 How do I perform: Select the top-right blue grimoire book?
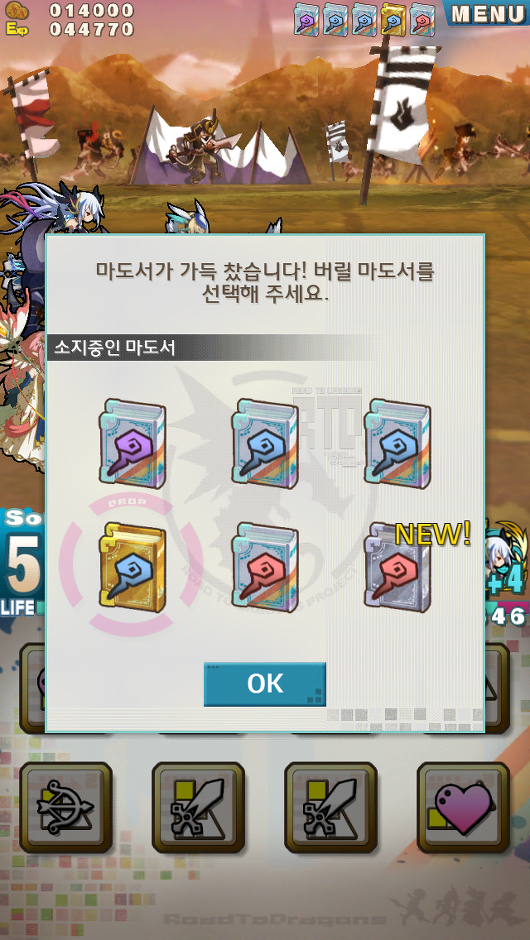pos(398,444)
